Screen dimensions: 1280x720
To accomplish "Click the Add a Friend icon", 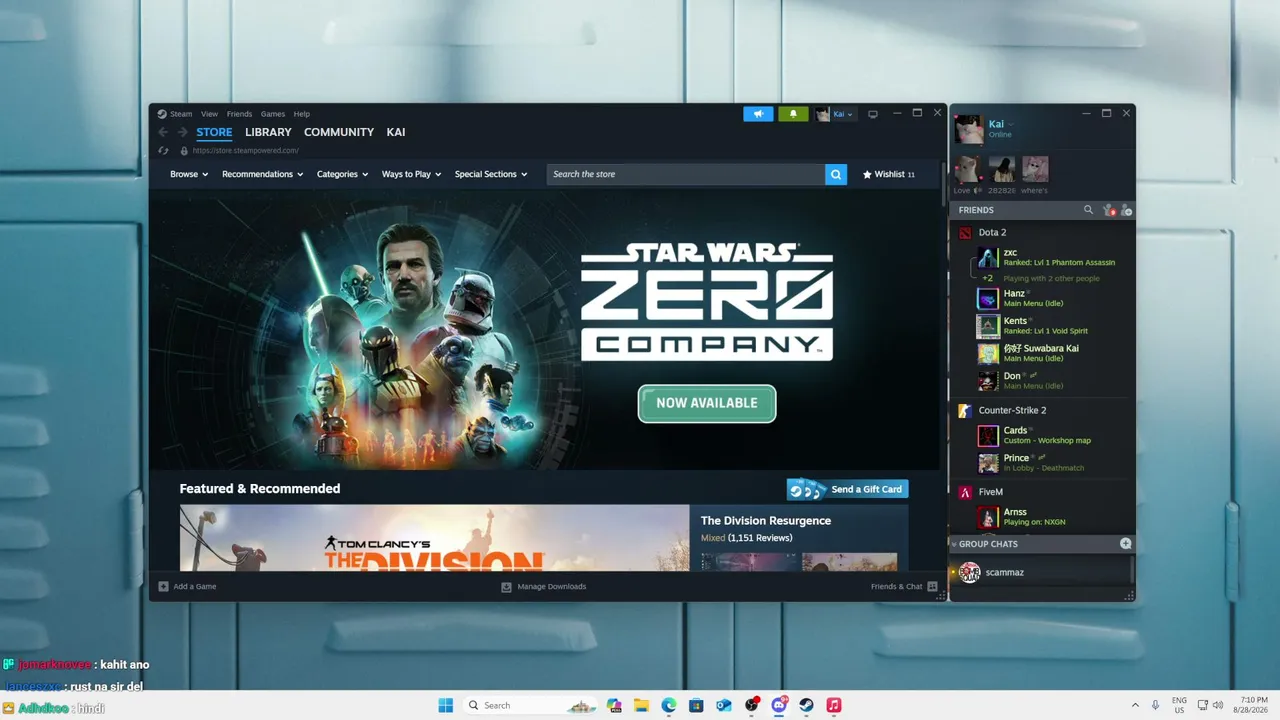I will coord(1126,210).
